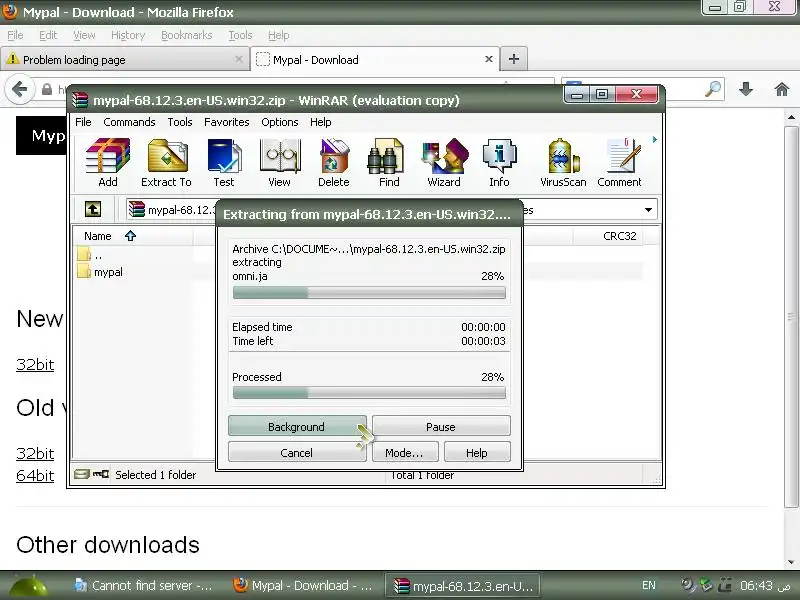Click the key icon in WinRAR status bar
Image resolution: width=800 pixels, height=600 pixels.
pyautogui.click(x=101, y=474)
